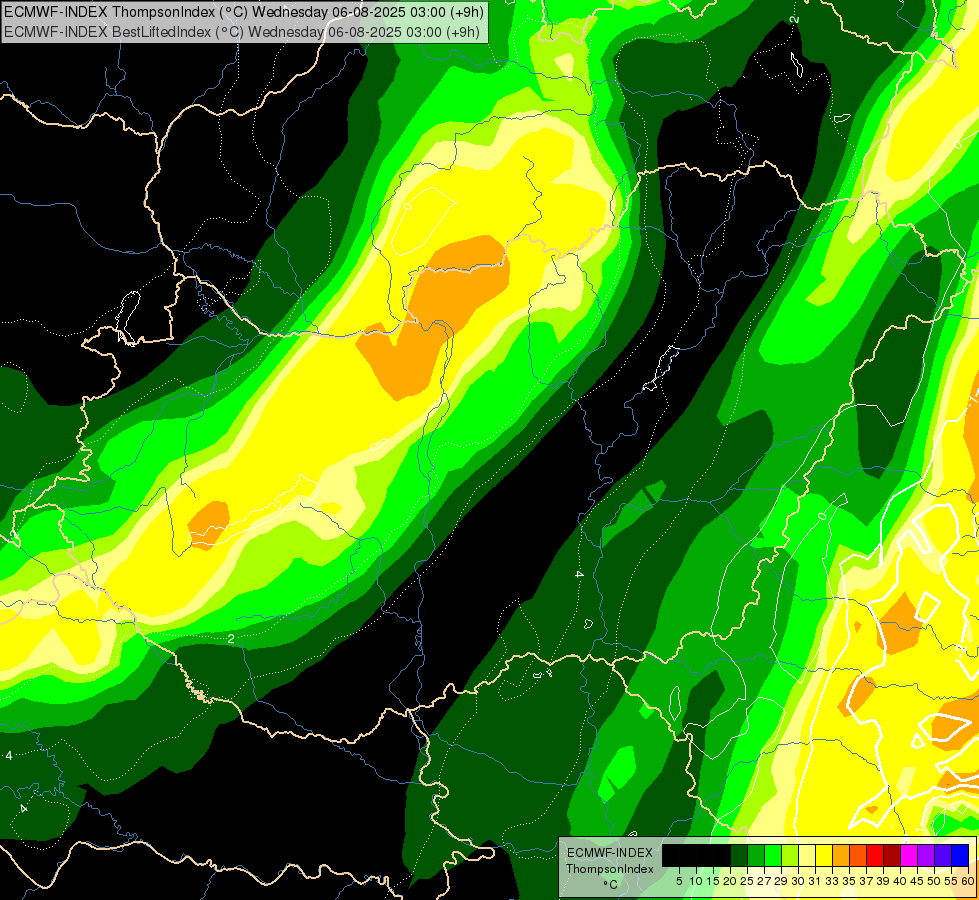Click the legend tick value 50
Screen dimensions: 979x900
click(935, 881)
